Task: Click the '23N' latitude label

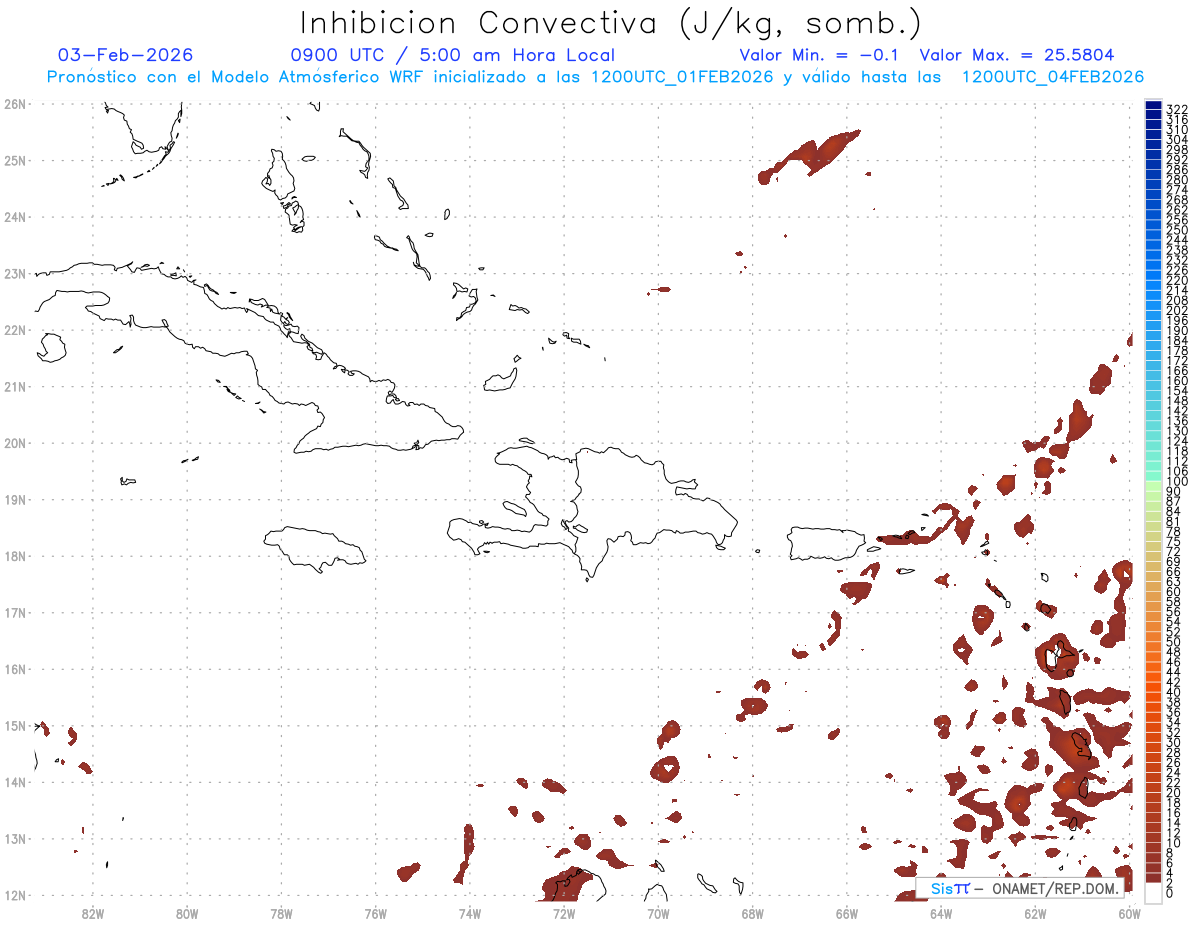Action: 15,273
